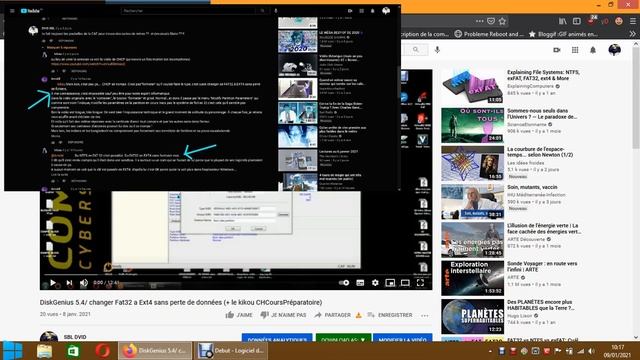Like the video with J'AIME
The width and height of the screenshot is (640, 360).
tap(239, 315)
